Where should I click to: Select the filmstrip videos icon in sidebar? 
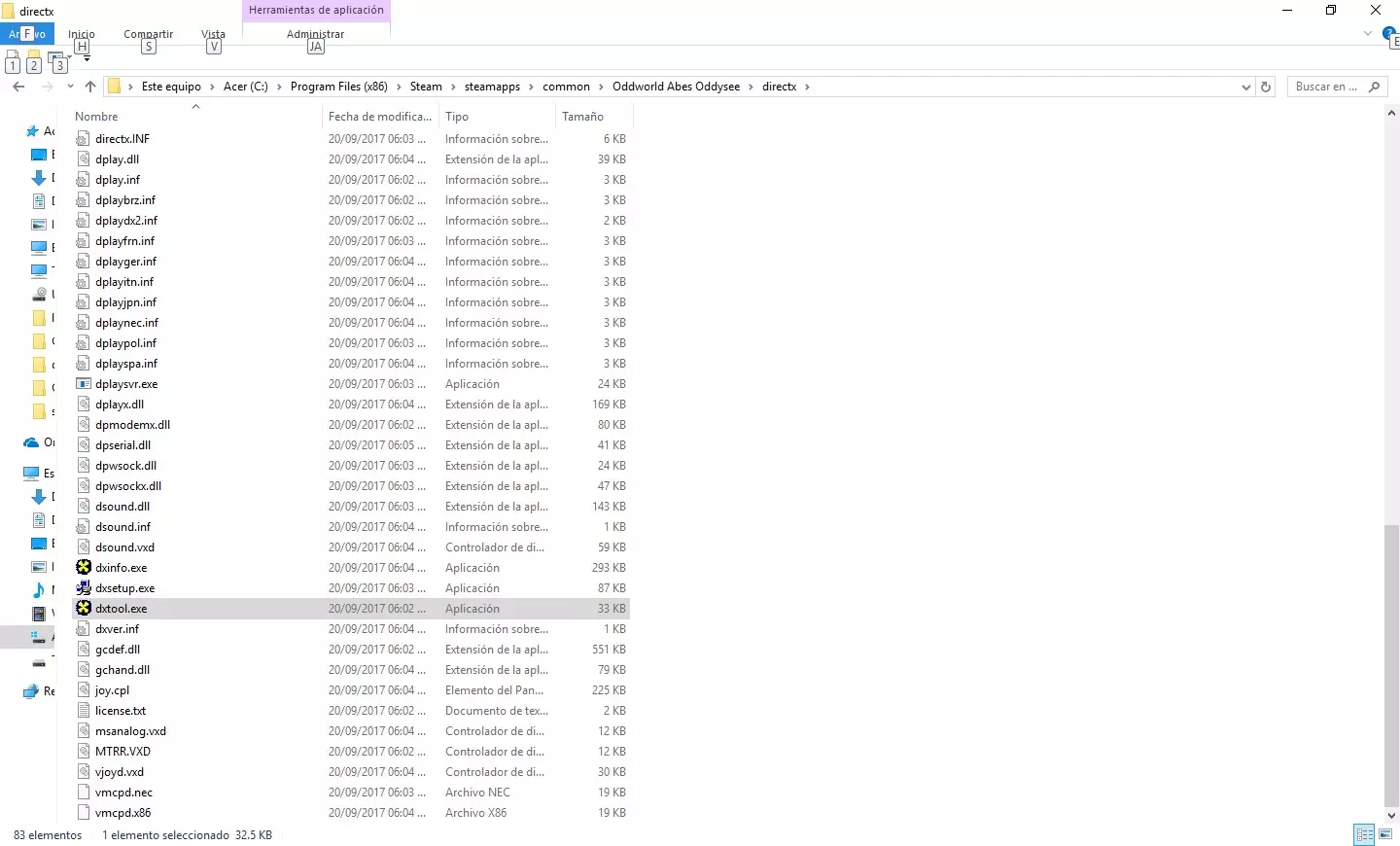coord(39,614)
